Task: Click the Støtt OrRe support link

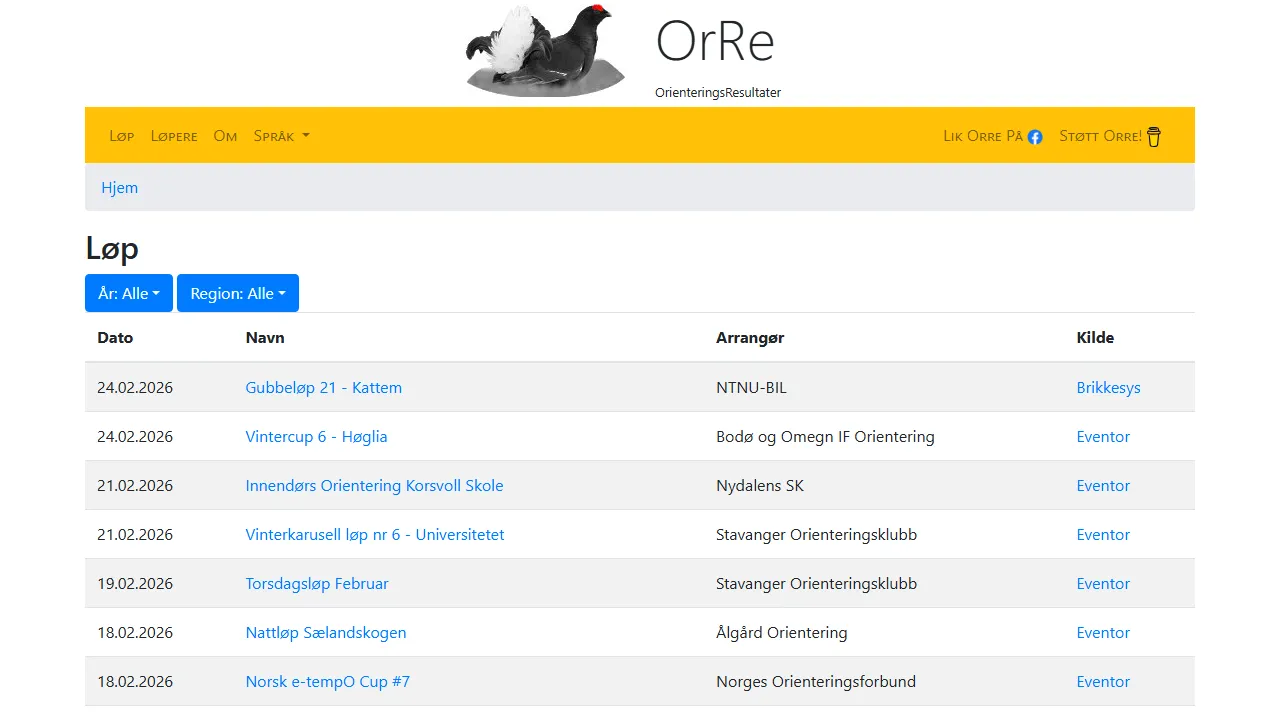Action: 1103,135
